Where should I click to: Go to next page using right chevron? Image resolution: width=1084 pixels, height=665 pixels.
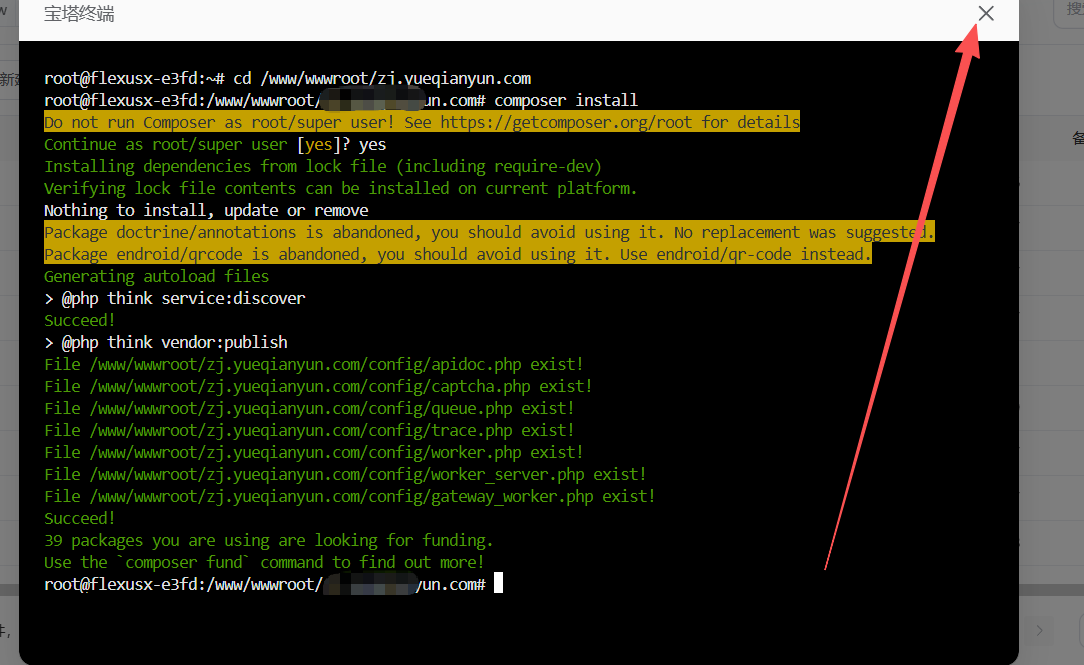tap(1040, 630)
